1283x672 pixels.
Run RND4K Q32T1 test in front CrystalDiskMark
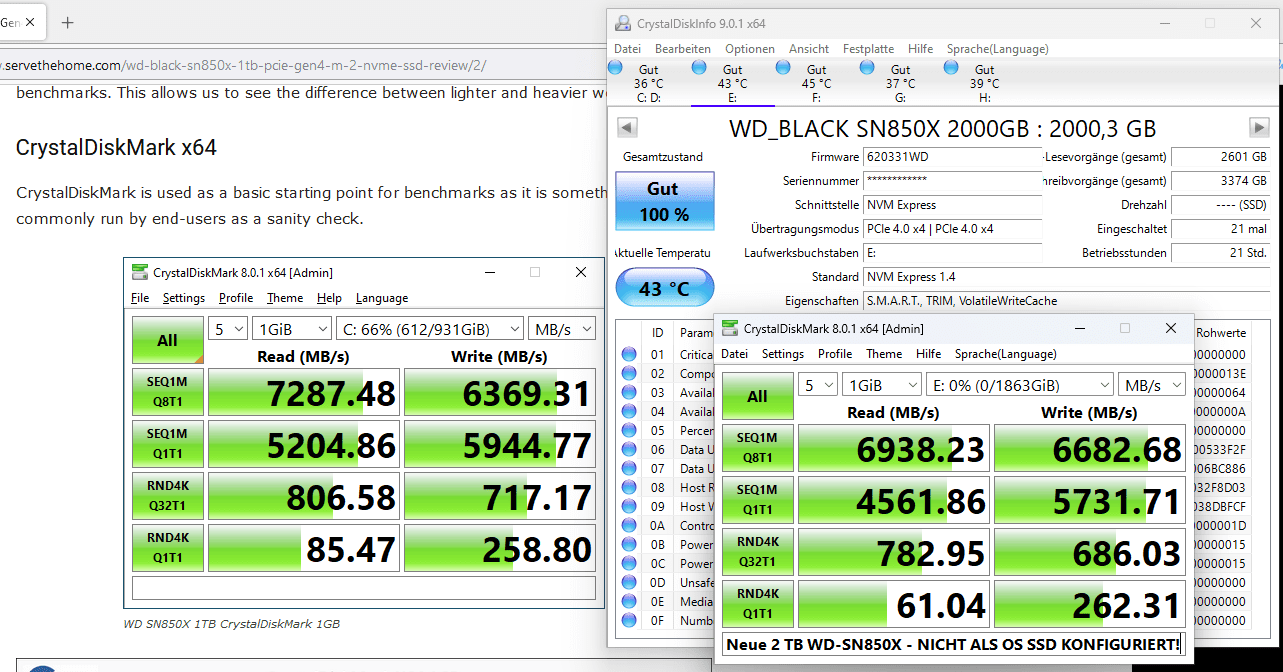[x=757, y=552]
